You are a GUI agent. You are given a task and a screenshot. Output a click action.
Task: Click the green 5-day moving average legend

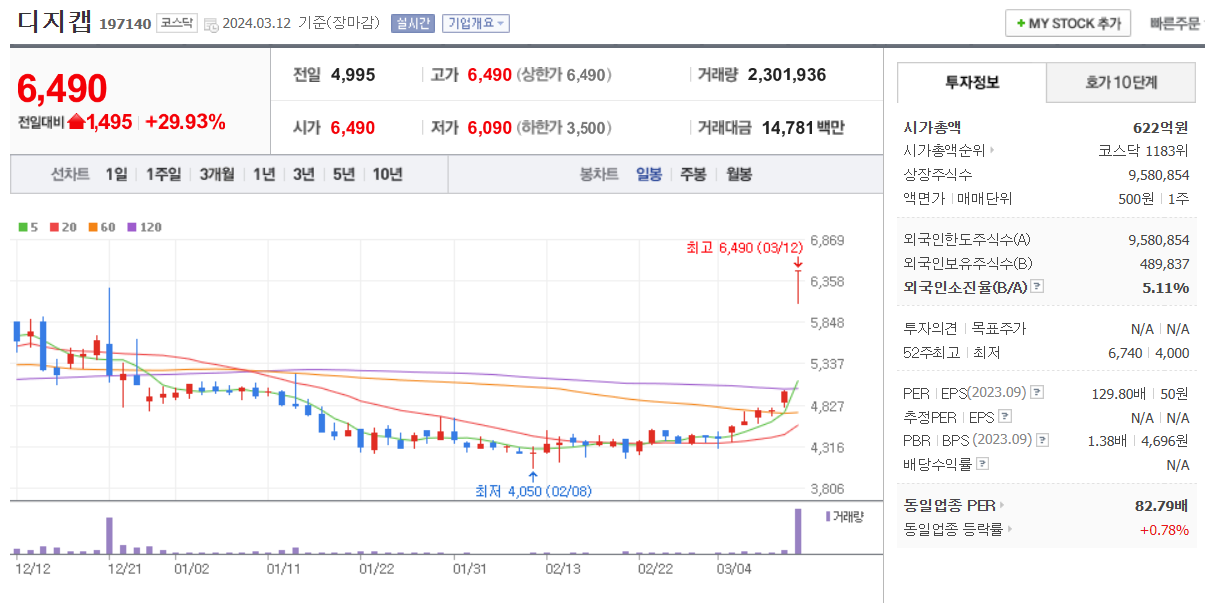pos(28,227)
